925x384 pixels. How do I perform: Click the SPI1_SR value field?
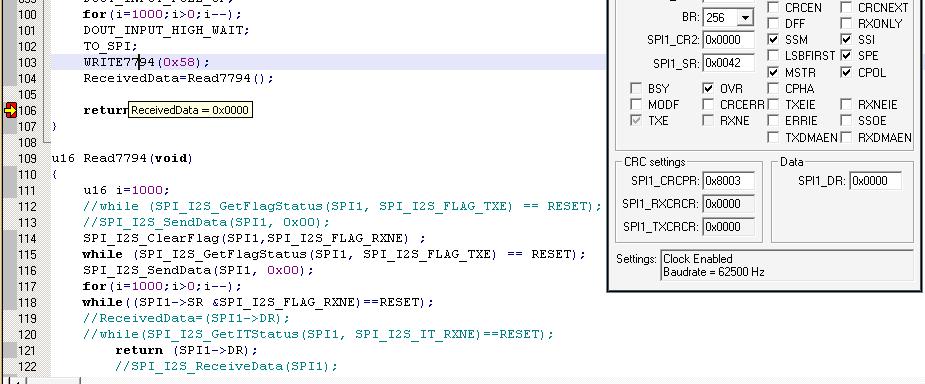point(729,63)
